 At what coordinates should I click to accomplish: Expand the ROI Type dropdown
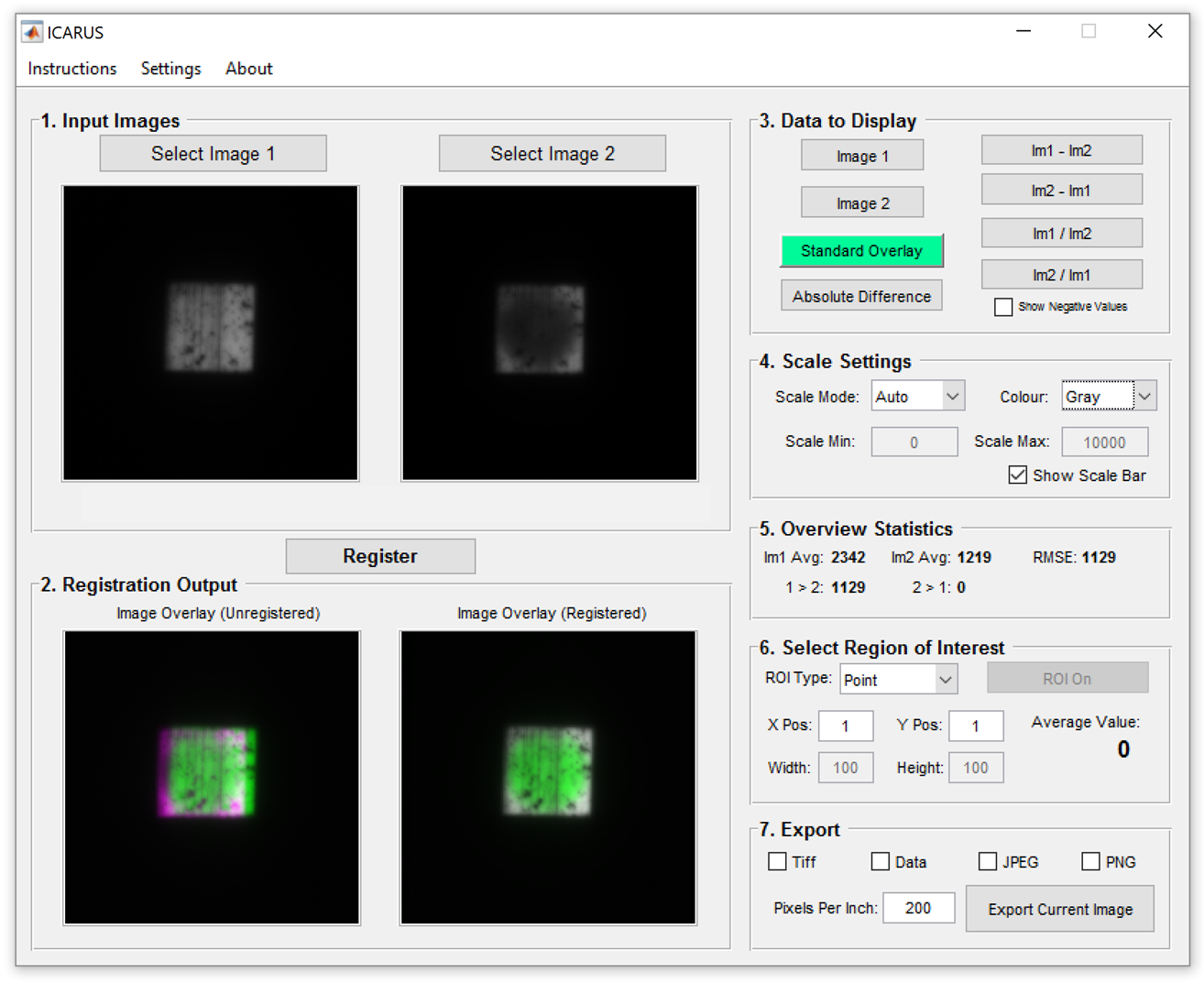pos(898,680)
